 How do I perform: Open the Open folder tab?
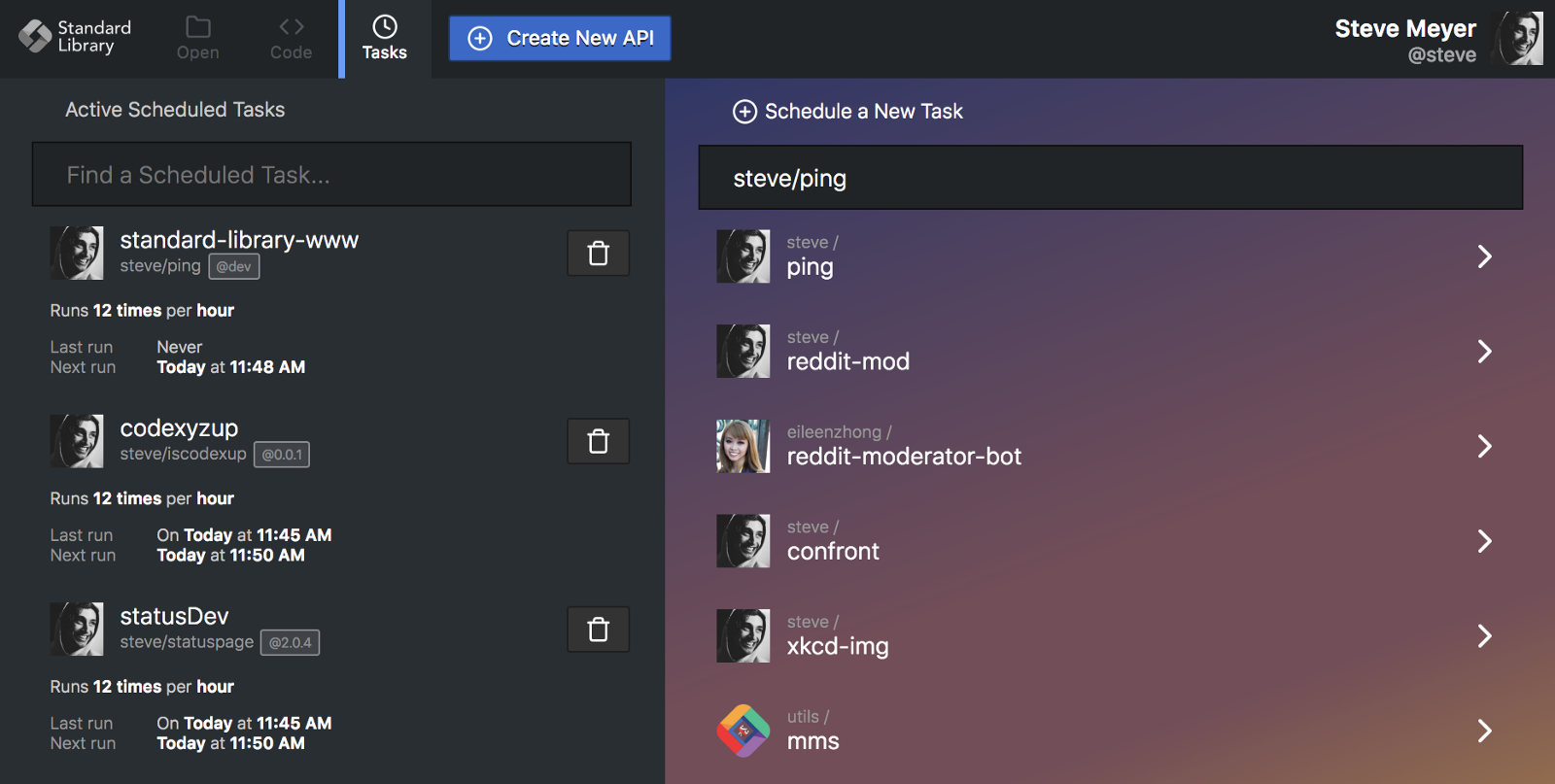pyautogui.click(x=198, y=39)
